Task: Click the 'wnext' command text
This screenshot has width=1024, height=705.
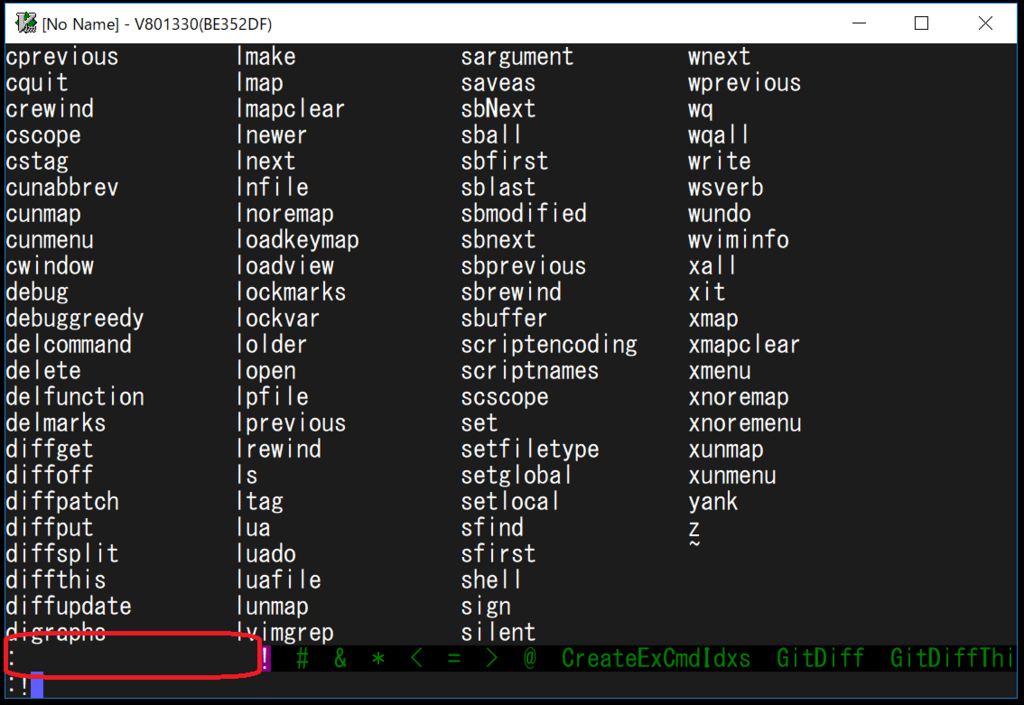Action: tap(719, 57)
